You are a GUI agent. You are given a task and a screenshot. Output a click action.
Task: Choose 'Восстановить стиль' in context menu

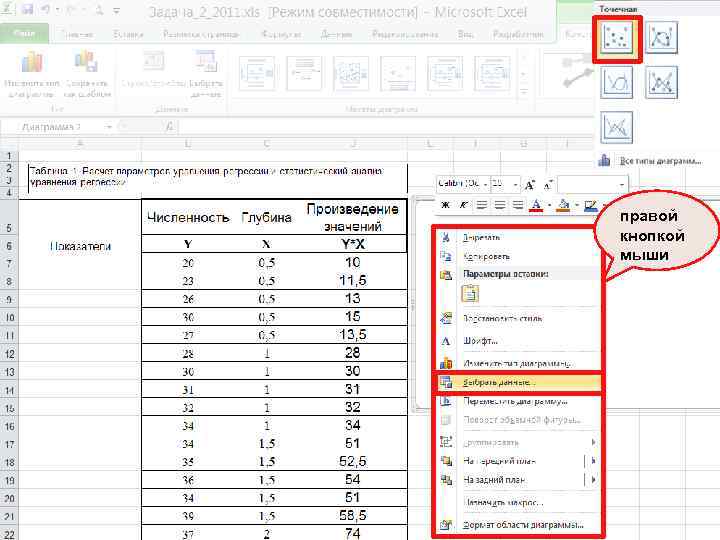click(517, 318)
